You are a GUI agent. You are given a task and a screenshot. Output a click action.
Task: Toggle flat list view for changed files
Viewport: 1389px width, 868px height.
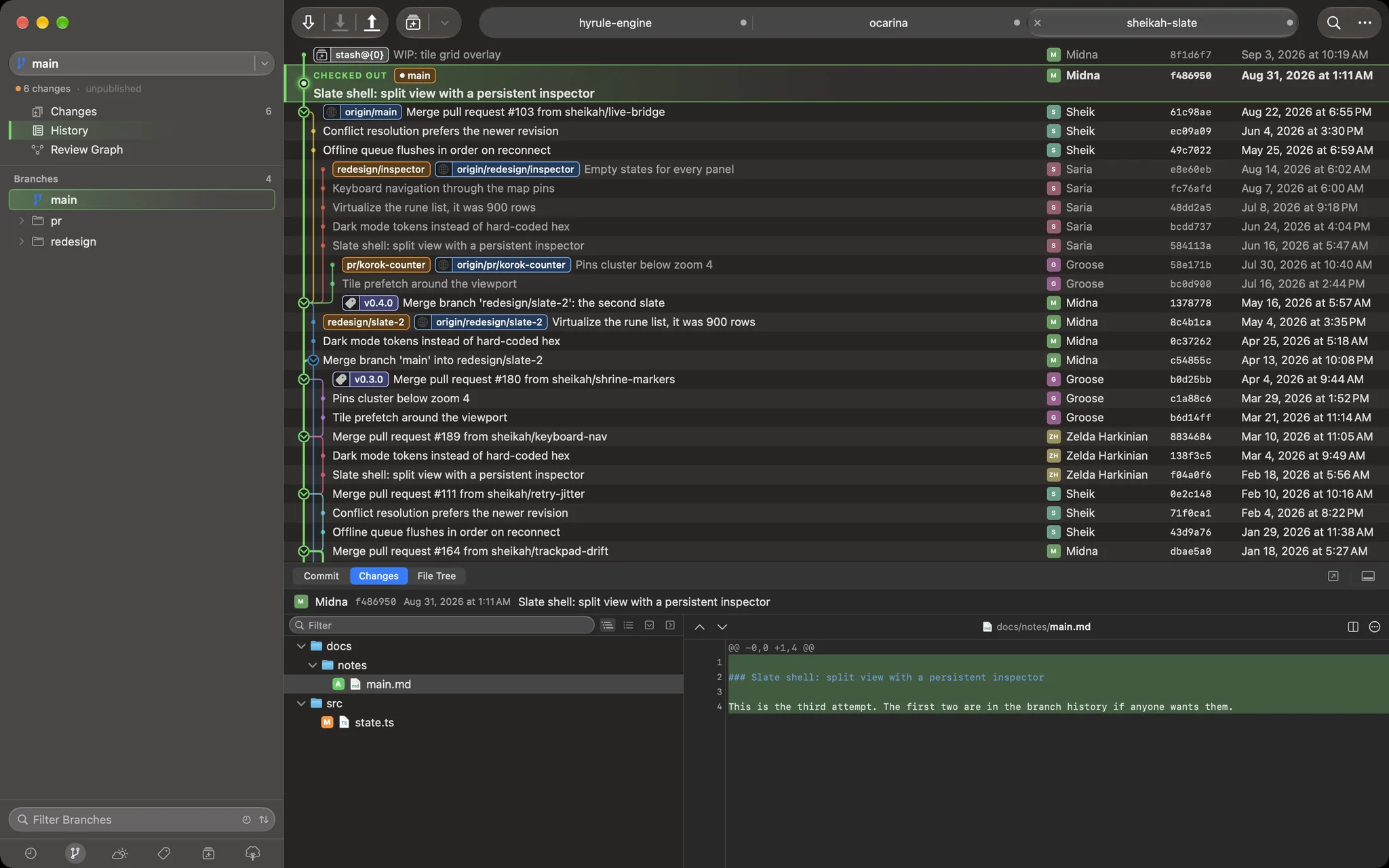point(628,625)
